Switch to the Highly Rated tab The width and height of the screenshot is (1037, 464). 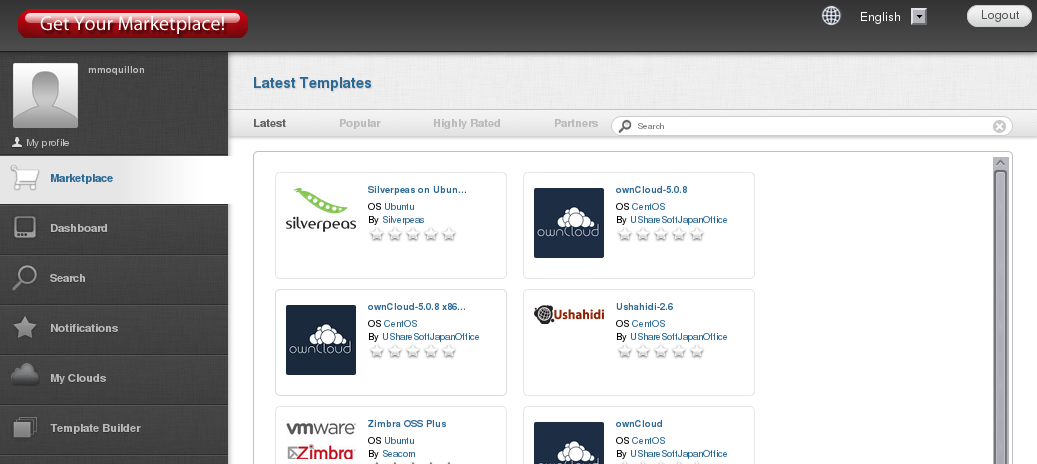click(466, 124)
